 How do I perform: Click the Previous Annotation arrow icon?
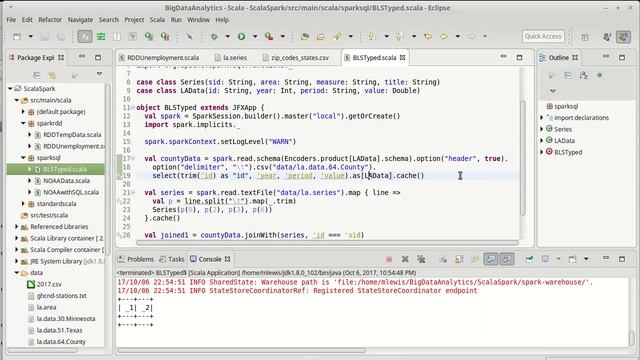(x=399, y=36)
